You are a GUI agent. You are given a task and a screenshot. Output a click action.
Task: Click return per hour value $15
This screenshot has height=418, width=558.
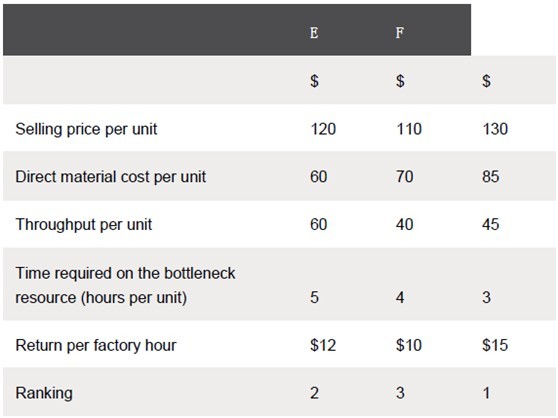click(495, 345)
